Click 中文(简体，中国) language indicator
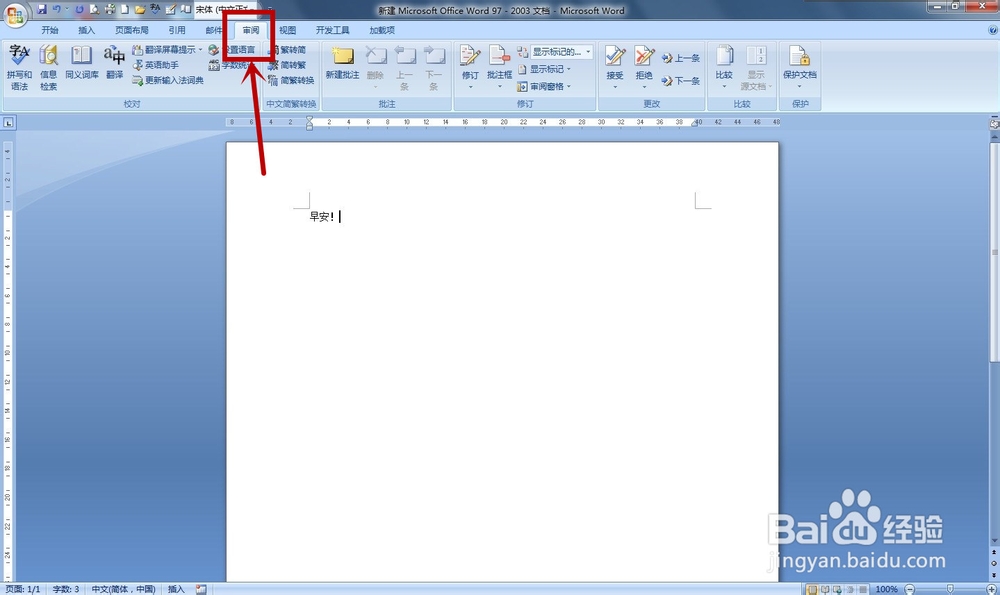Image resolution: width=1000 pixels, height=595 pixels. pyautogui.click(x=123, y=589)
